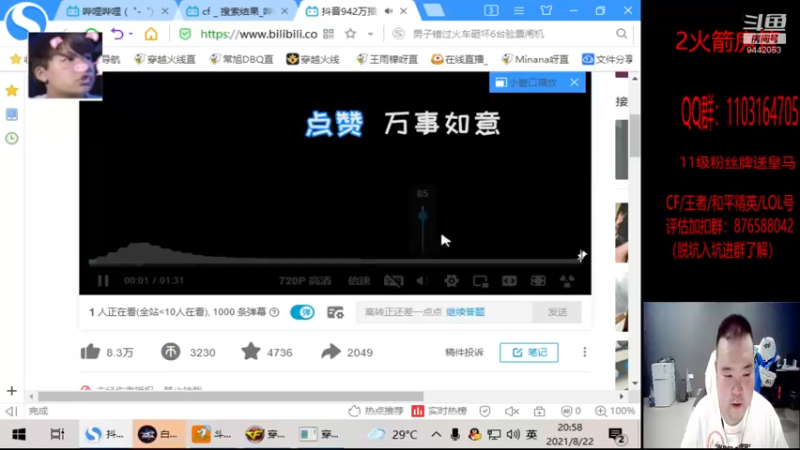
Task: Open the 实时热榜 status bar item
Action: tap(439, 411)
